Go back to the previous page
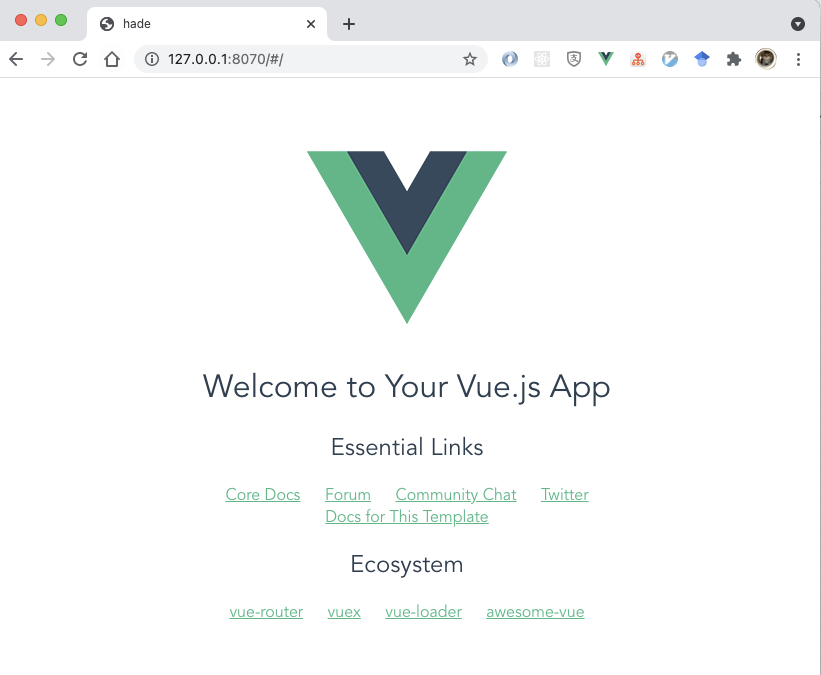 click(16, 59)
